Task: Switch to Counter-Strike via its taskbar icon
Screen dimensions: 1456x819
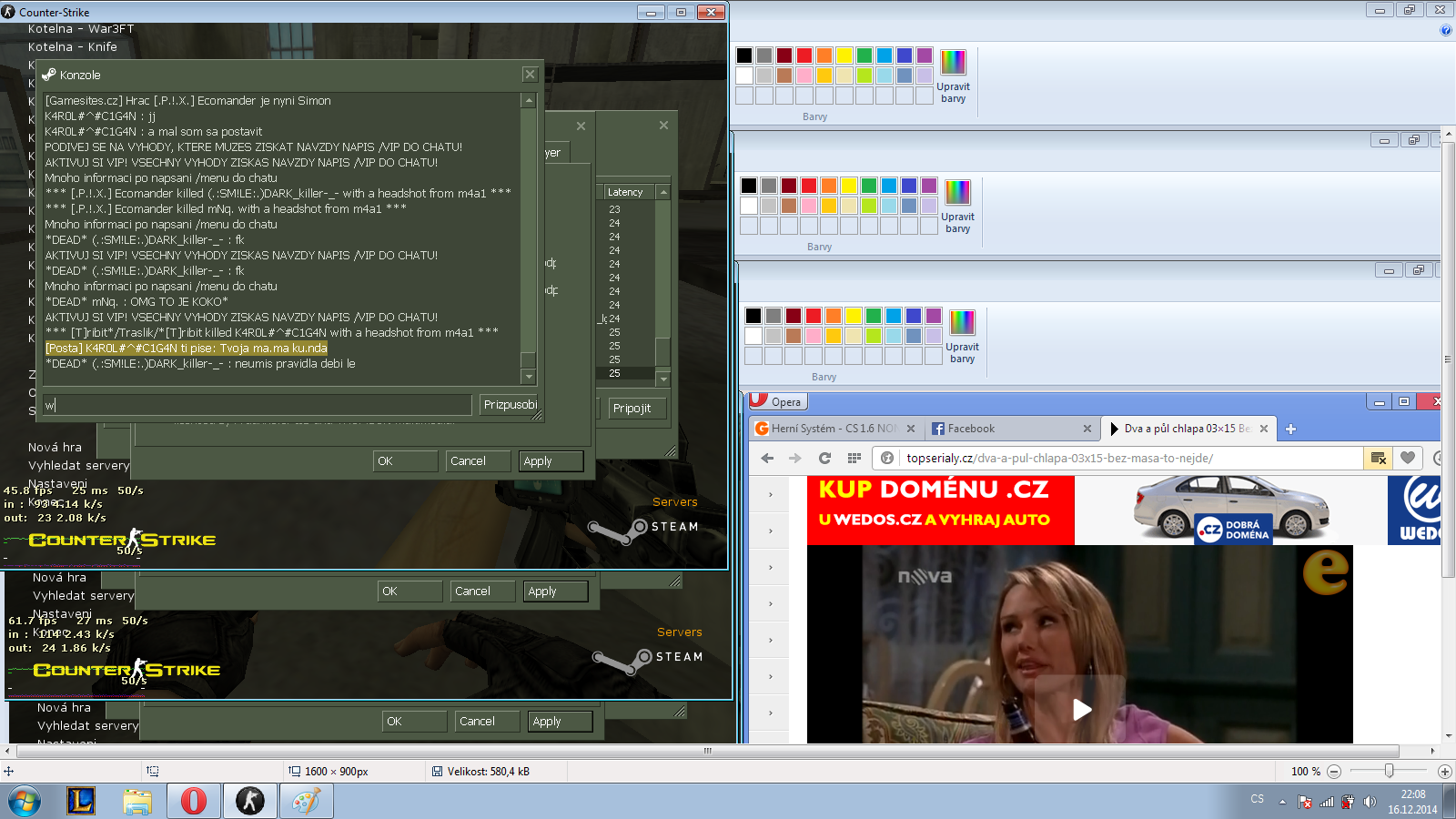Action: (249, 801)
